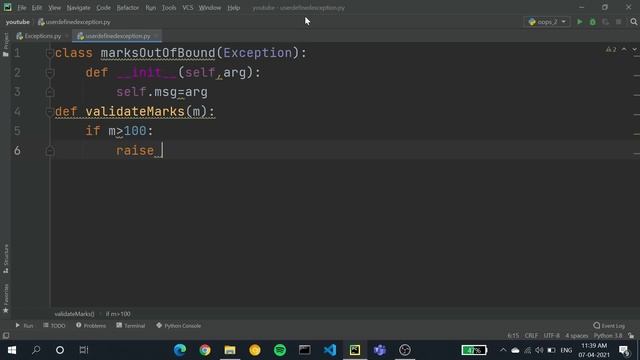The image size is (640, 360).
Task: Close the userdefinedexception.py tab
Action: (x=156, y=36)
